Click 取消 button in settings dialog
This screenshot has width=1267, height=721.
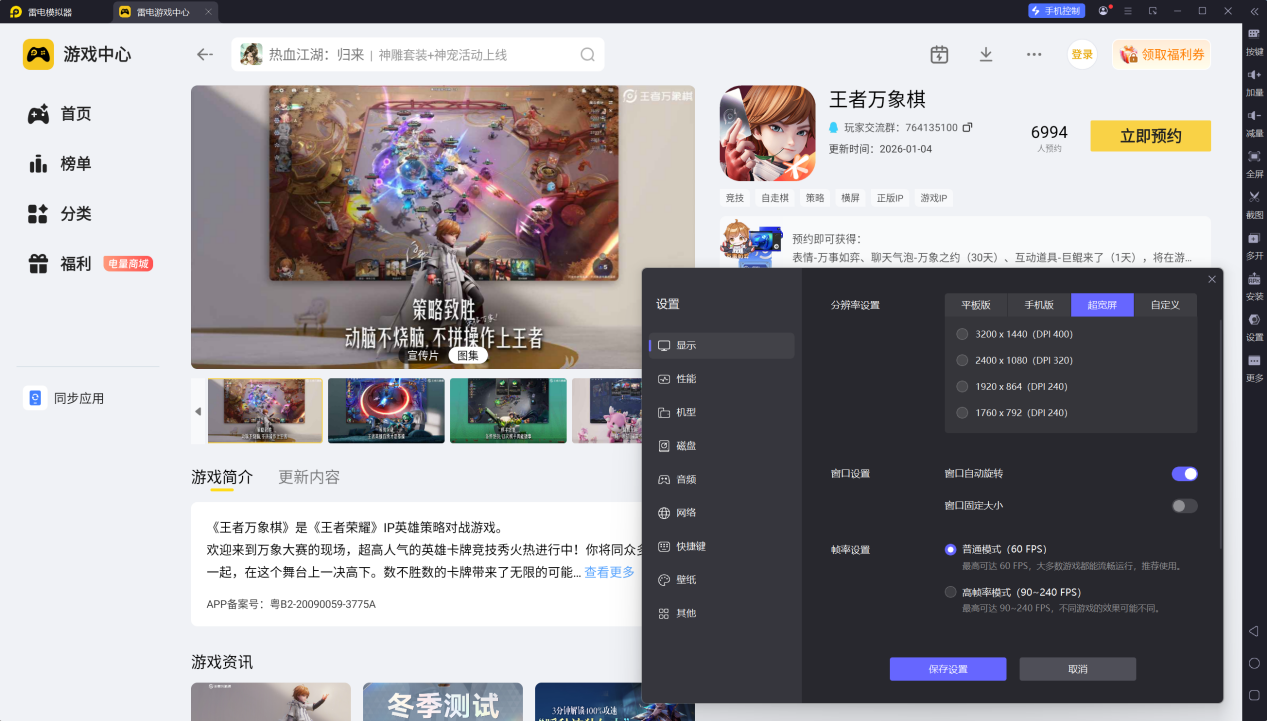(x=1078, y=669)
